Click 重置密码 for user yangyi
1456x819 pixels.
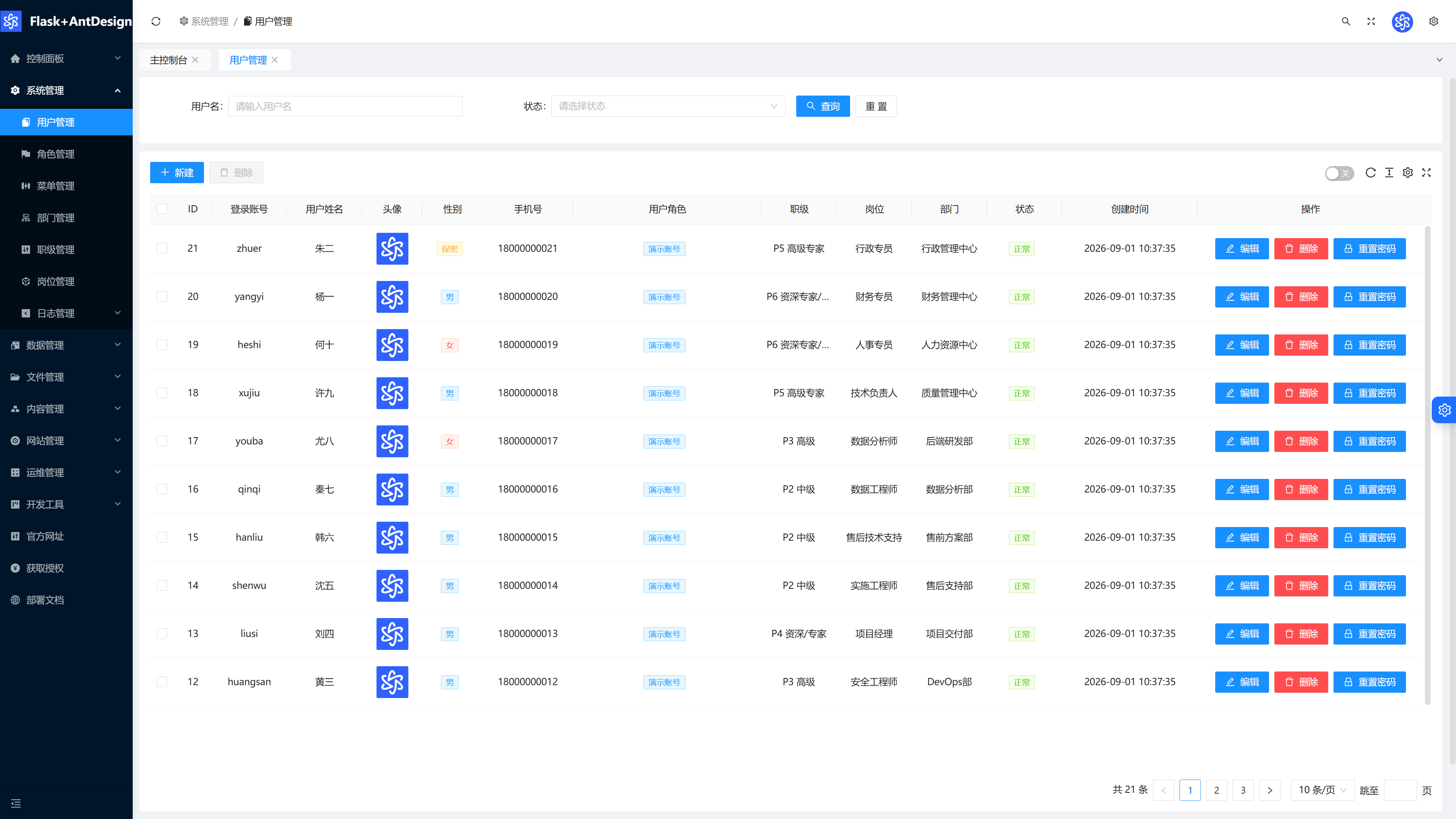(1369, 297)
